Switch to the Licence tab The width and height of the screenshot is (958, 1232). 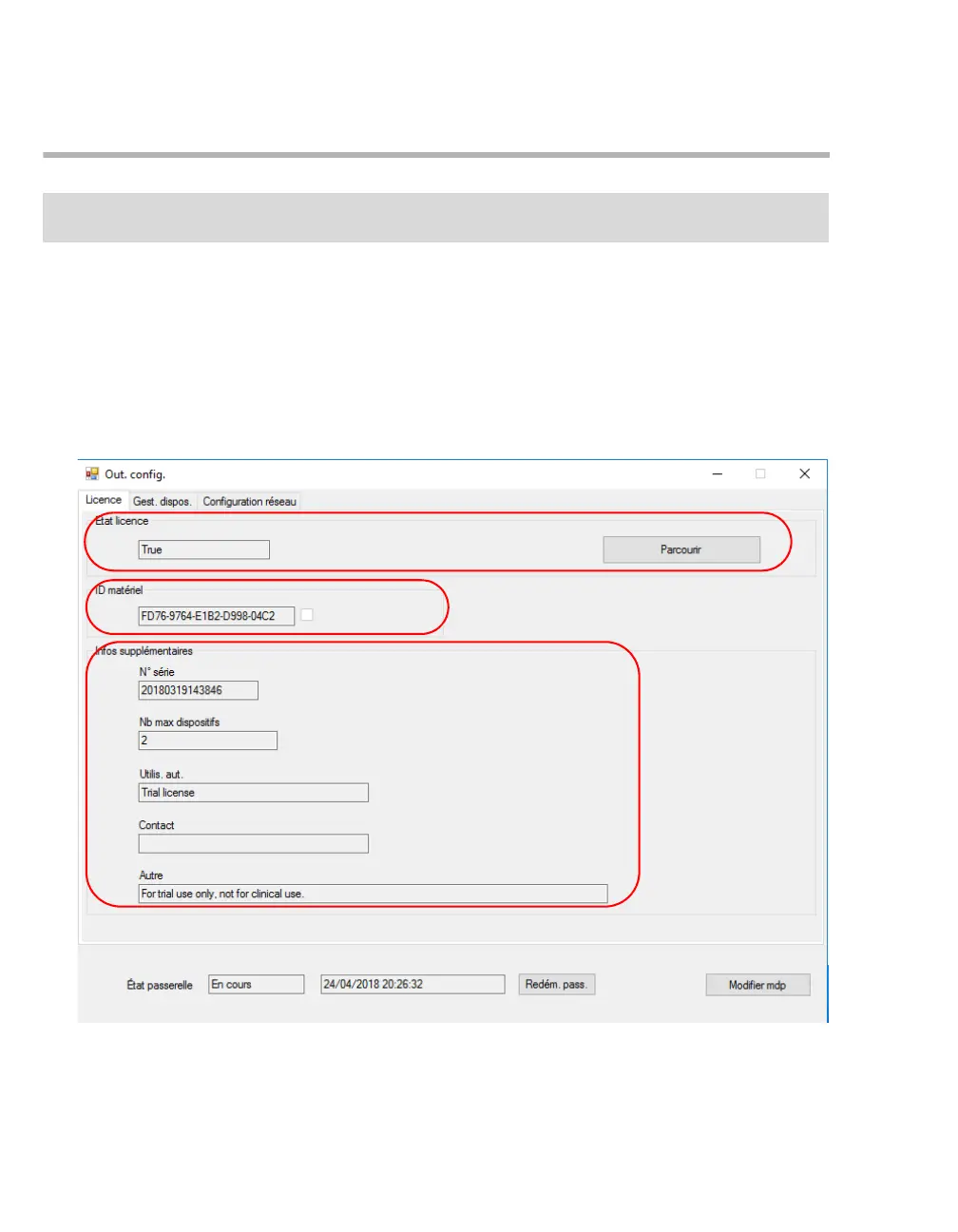click(x=104, y=500)
